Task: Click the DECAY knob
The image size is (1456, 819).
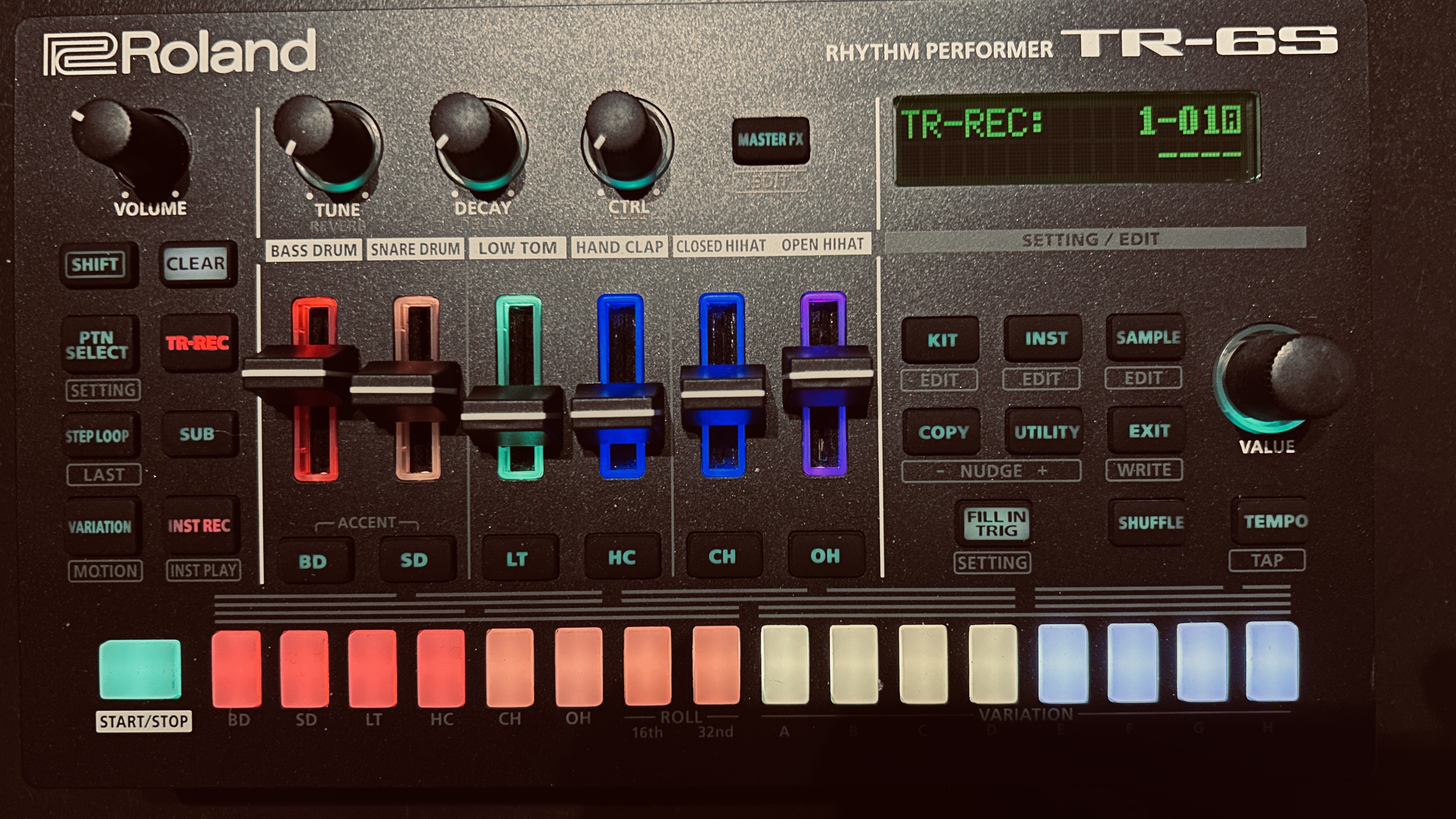Action: (x=479, y=142)
